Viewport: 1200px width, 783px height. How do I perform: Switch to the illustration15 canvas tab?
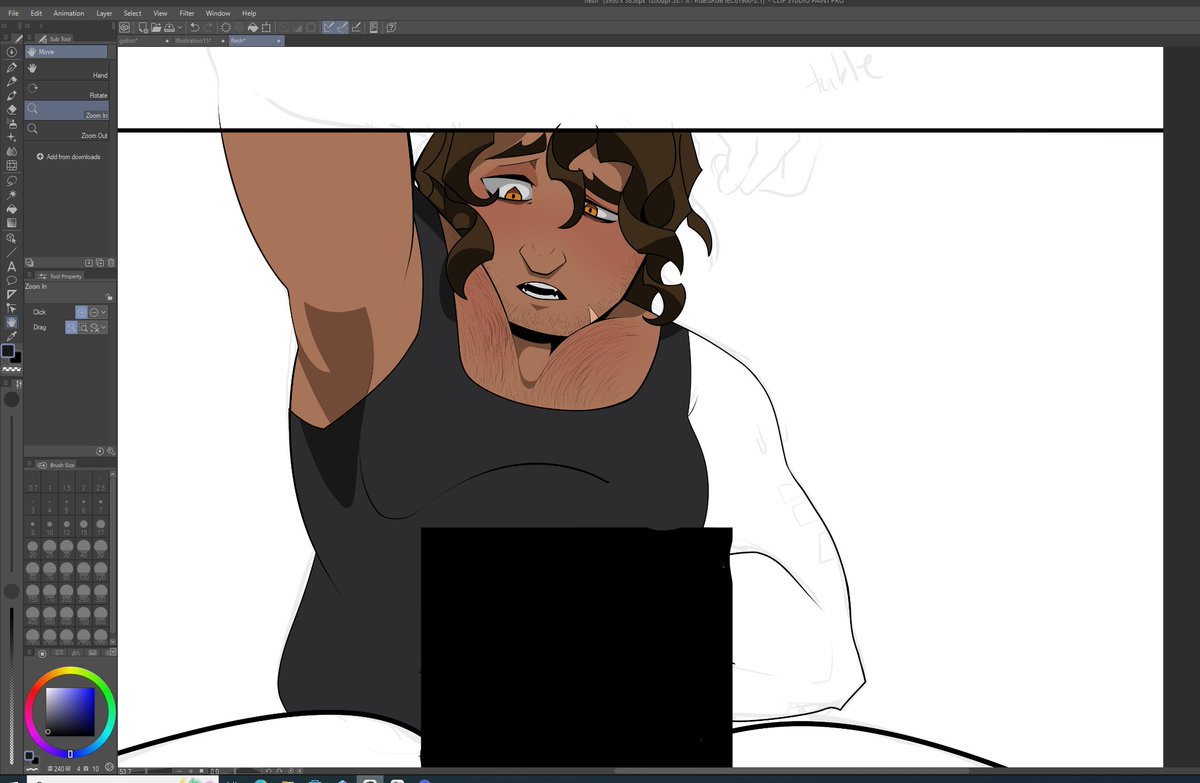coord(200,41)
